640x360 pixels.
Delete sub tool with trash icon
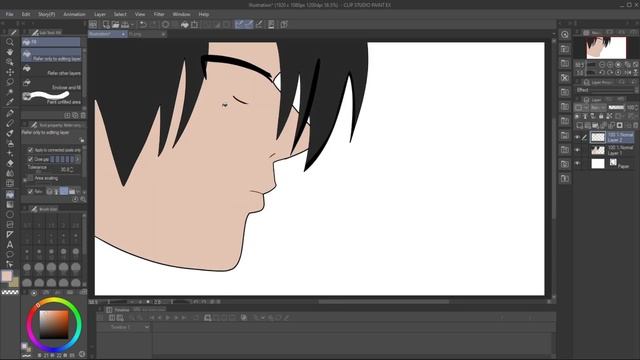point(83,116)
